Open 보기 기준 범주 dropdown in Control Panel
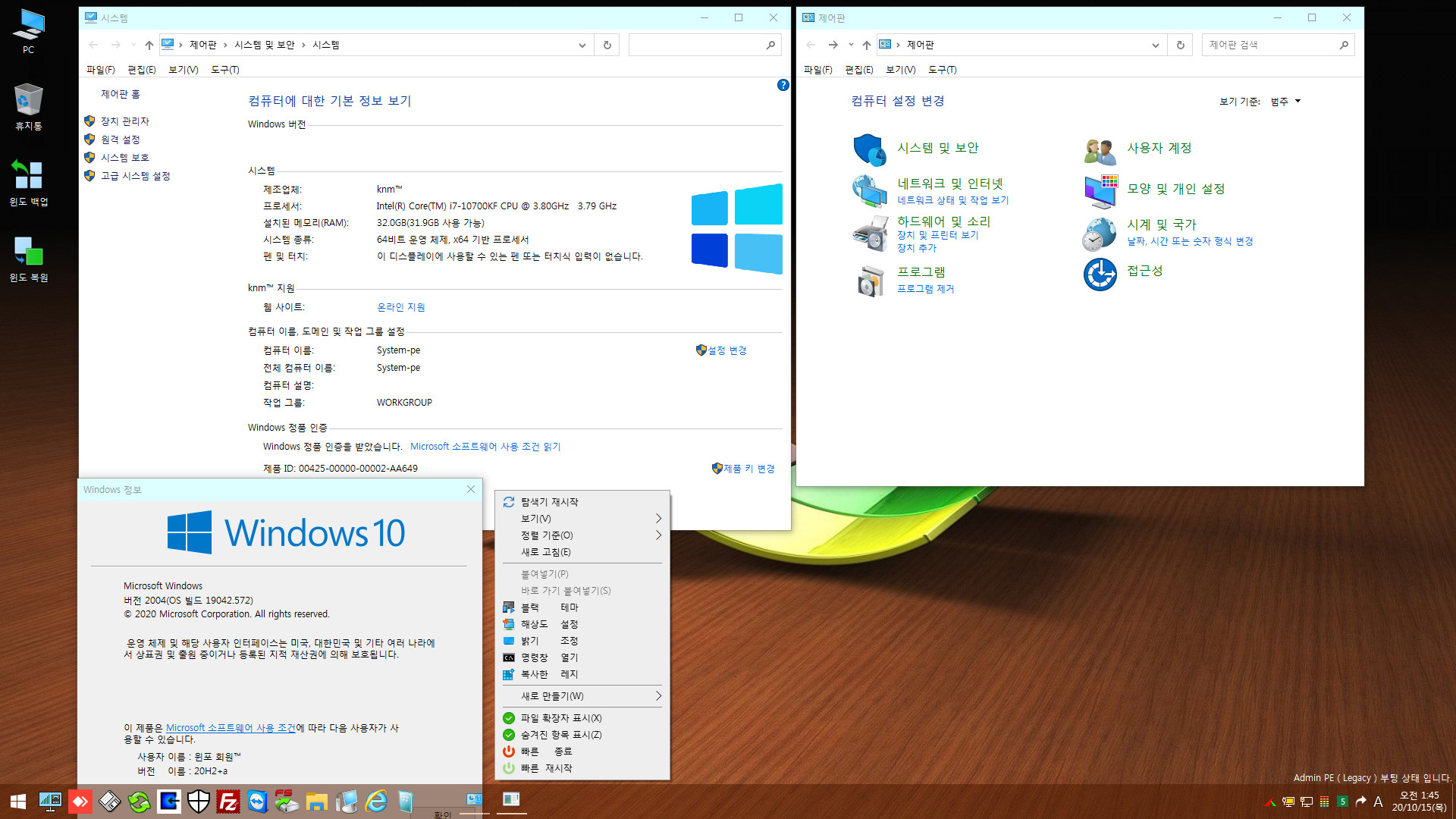The height and width of the screenshot is (819, 1456). 1285,102
